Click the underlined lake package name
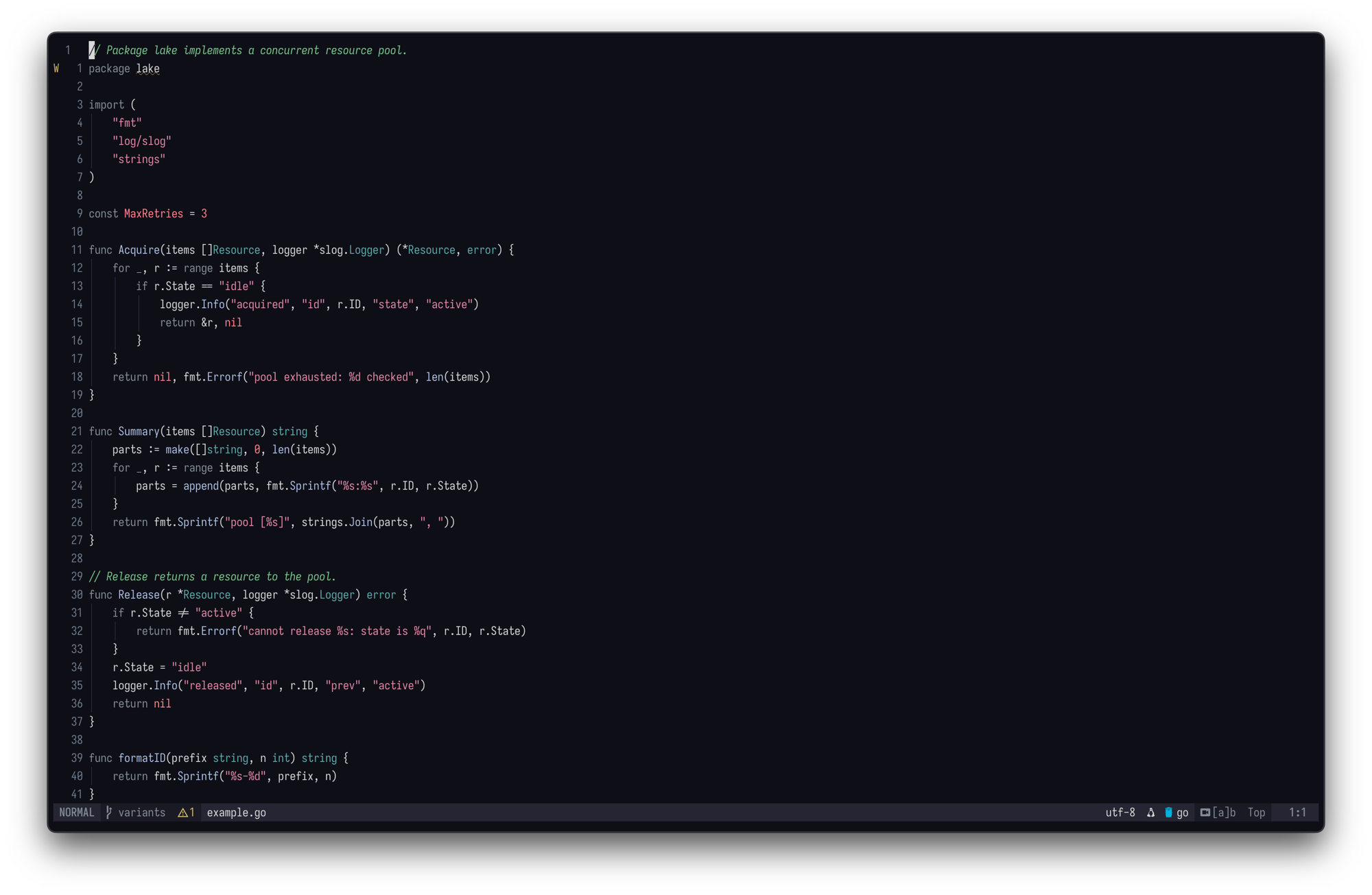Screen dimensions: 1372x895 pos(147,69)
